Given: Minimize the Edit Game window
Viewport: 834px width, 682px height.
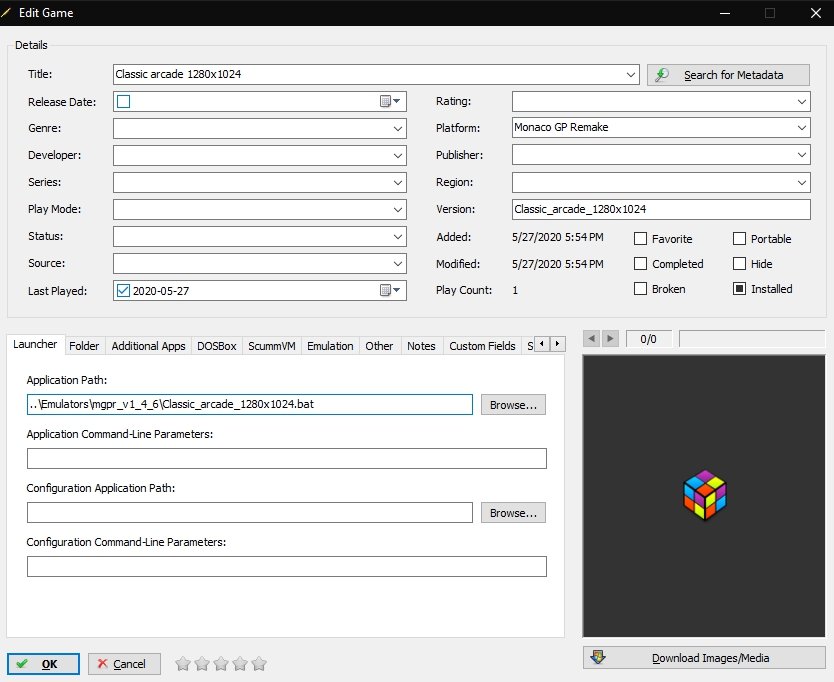Looking at the screenshot, I should click(x=724, y=13).
